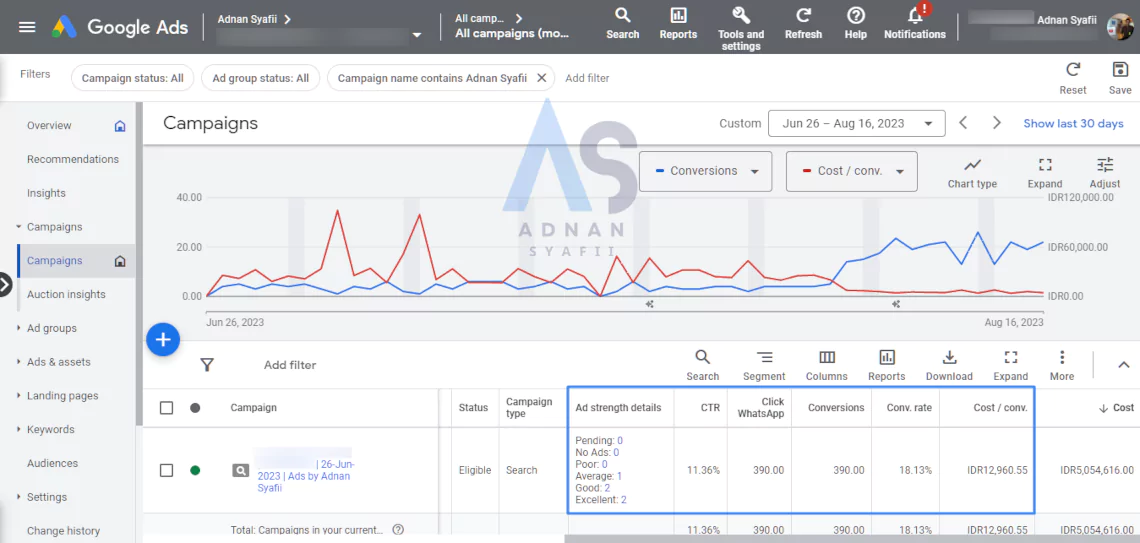
Task: Open Change history in the sidebar
Action: pyautogui.click(x=63, y=531)
